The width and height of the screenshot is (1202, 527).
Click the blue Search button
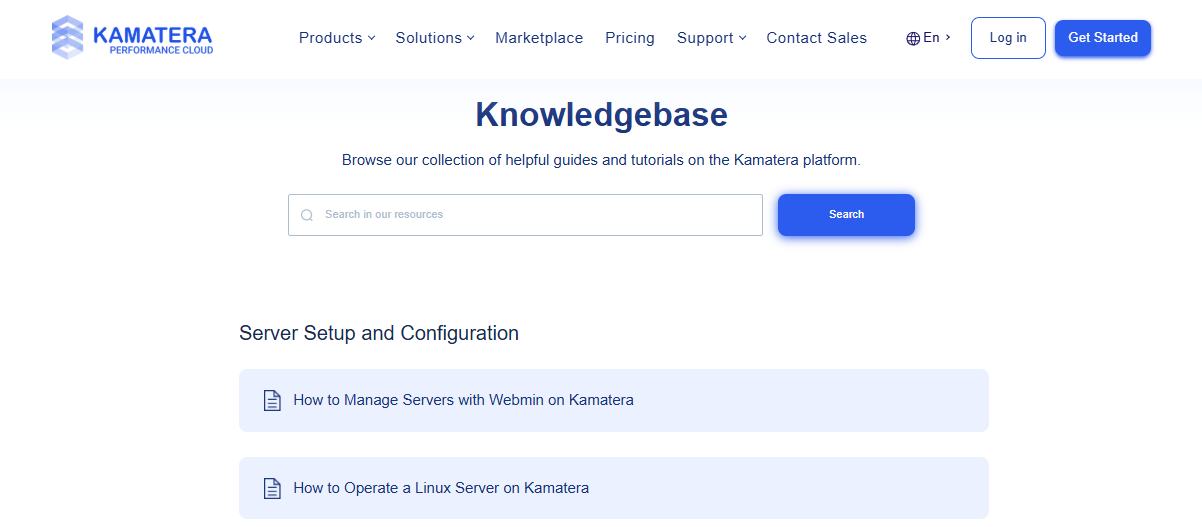click(846, 215)
